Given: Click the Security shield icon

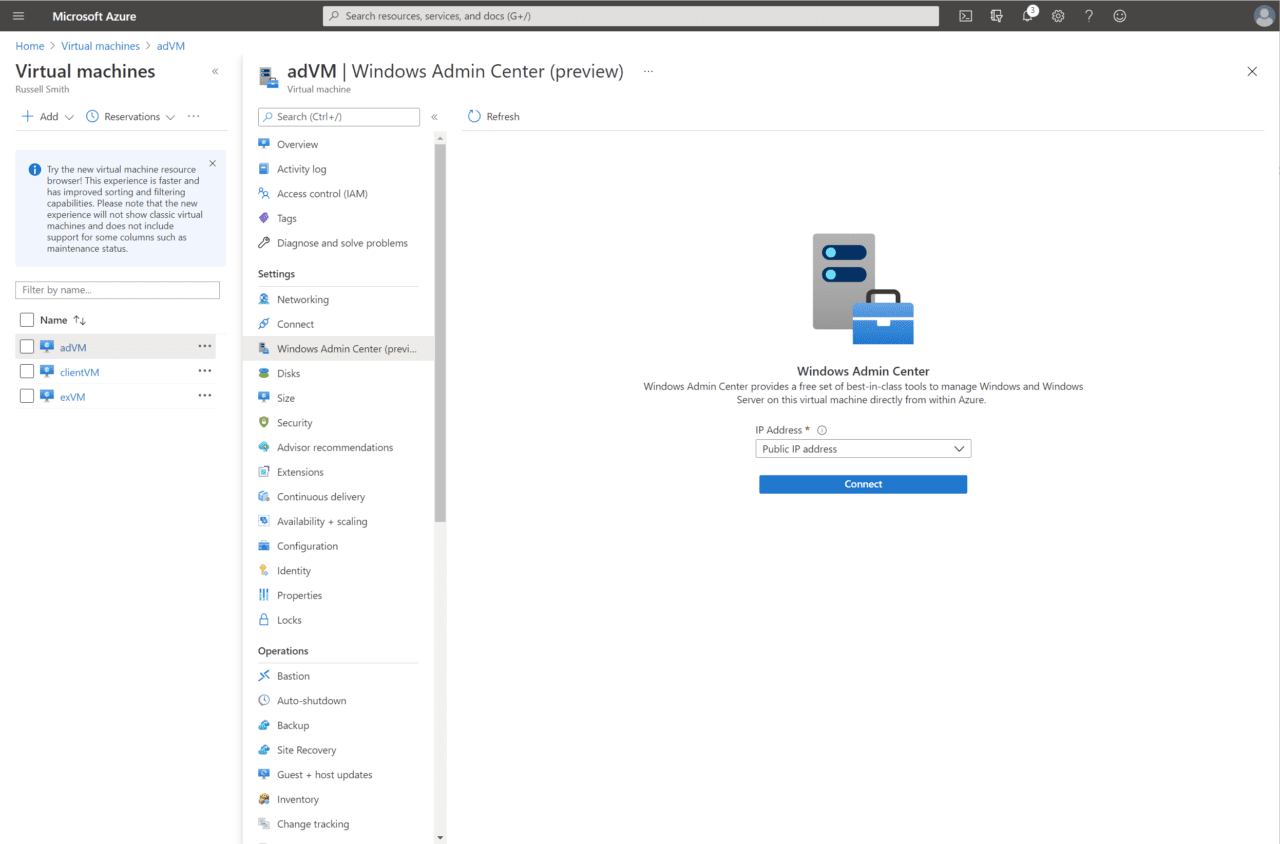Looking at the screenshot, I should pos(264,422).
